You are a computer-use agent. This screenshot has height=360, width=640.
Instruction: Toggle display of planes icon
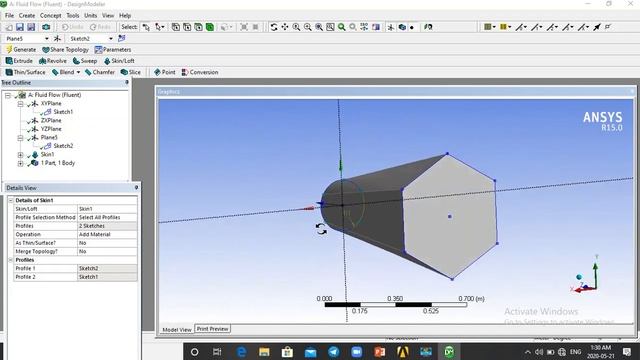click(391, 27)
